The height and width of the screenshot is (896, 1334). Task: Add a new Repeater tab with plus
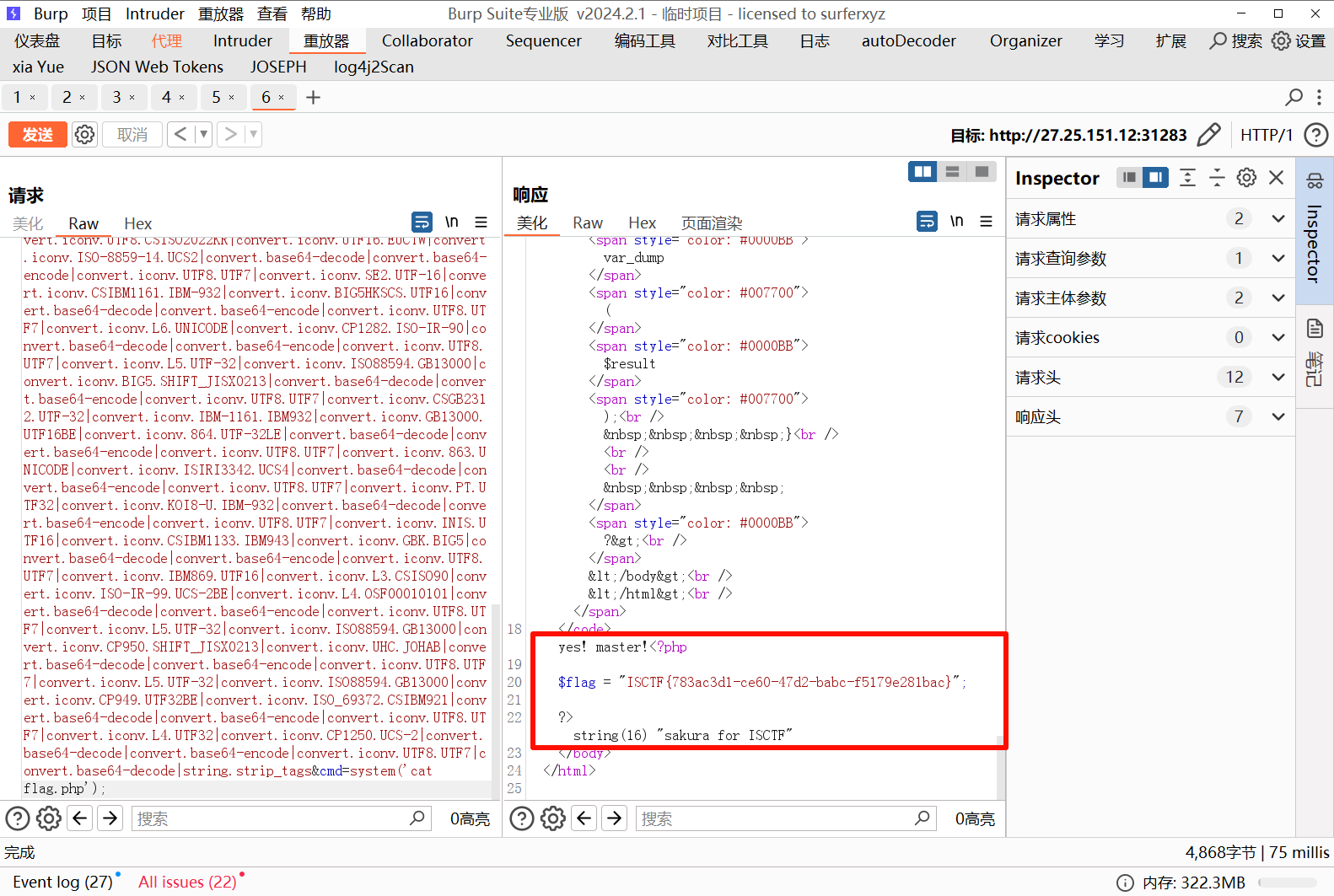click(x=313, y=98)
